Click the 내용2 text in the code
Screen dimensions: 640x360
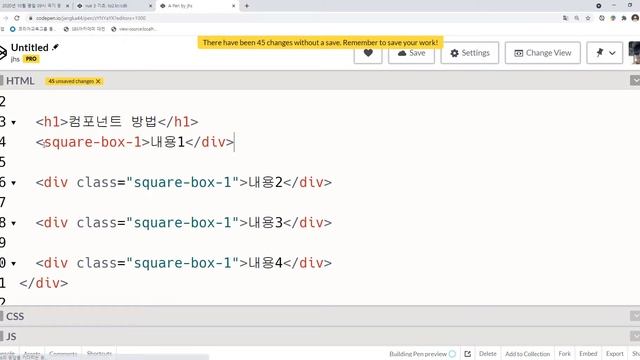point(265,182)
